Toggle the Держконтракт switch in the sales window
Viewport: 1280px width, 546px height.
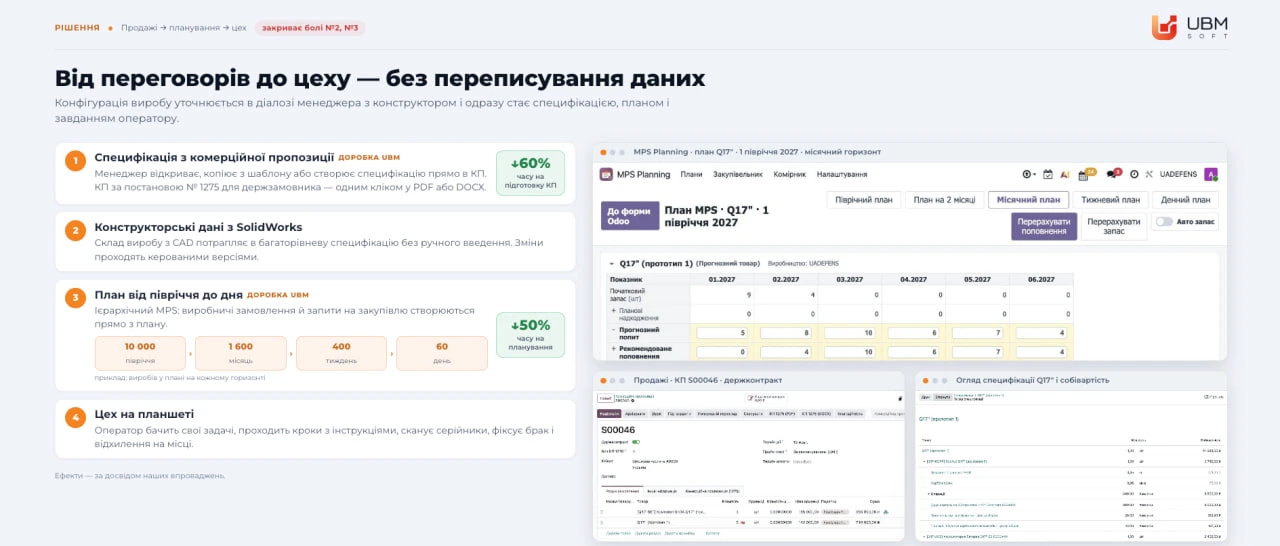coord(636,441)
